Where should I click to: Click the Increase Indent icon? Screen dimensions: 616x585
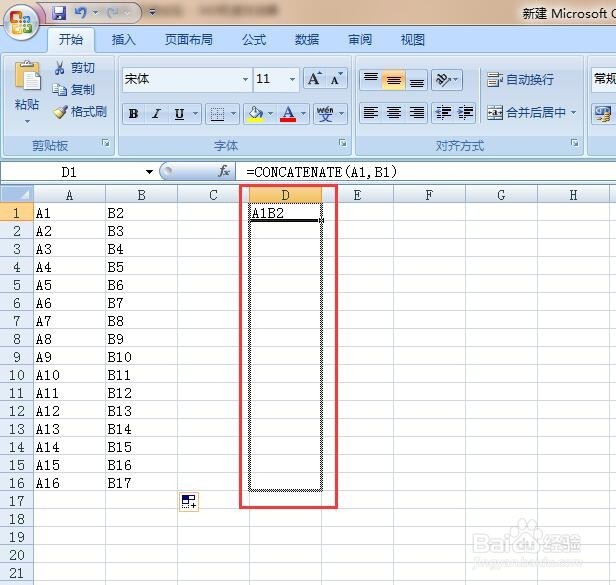(466, 113)
